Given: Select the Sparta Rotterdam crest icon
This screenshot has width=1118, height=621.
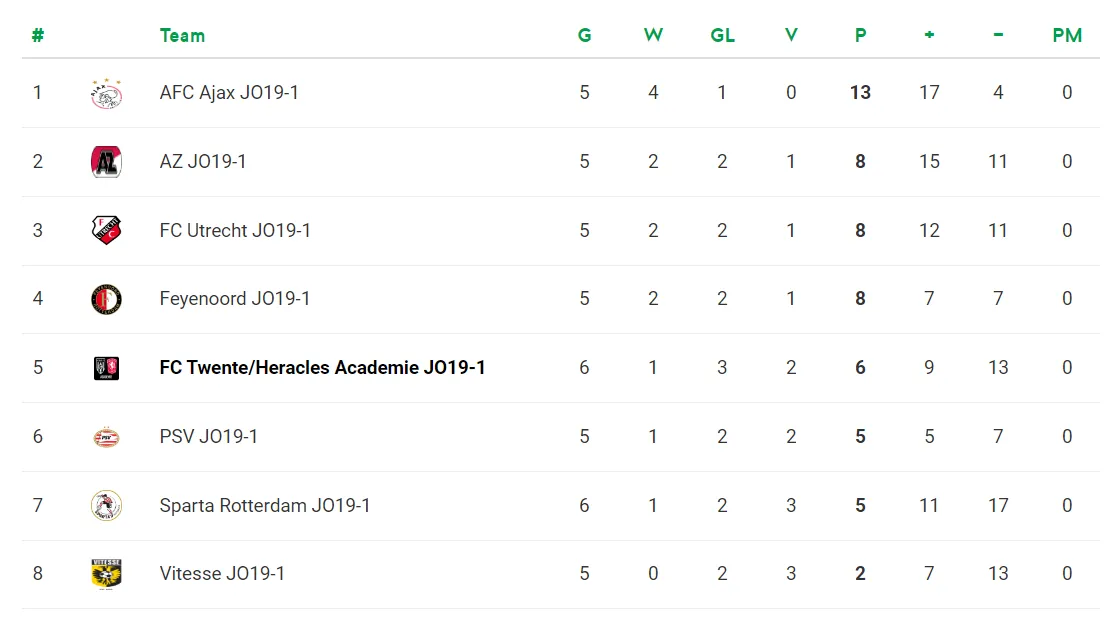Looking at the screenshot, I should coord(106,505).
